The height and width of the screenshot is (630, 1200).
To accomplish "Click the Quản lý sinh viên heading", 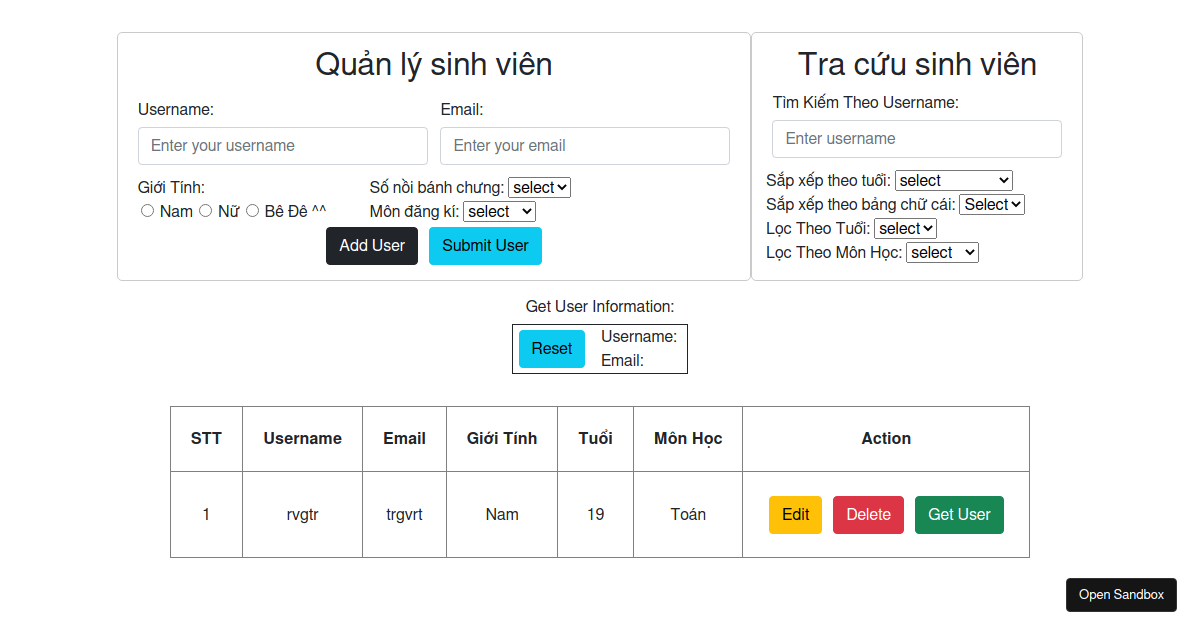I will pos(434,64).
